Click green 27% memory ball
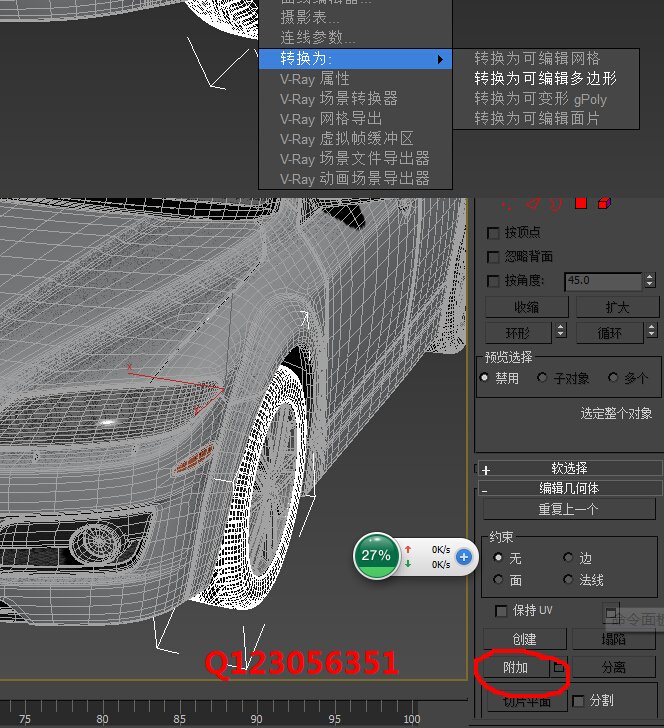 (x=376, y=555)
